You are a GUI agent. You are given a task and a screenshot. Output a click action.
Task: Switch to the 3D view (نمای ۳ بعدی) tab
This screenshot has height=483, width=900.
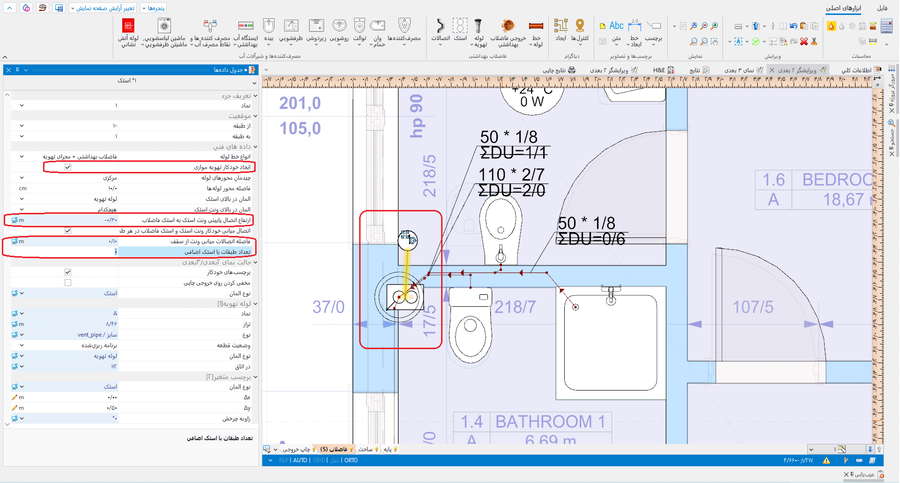point(741,70)
